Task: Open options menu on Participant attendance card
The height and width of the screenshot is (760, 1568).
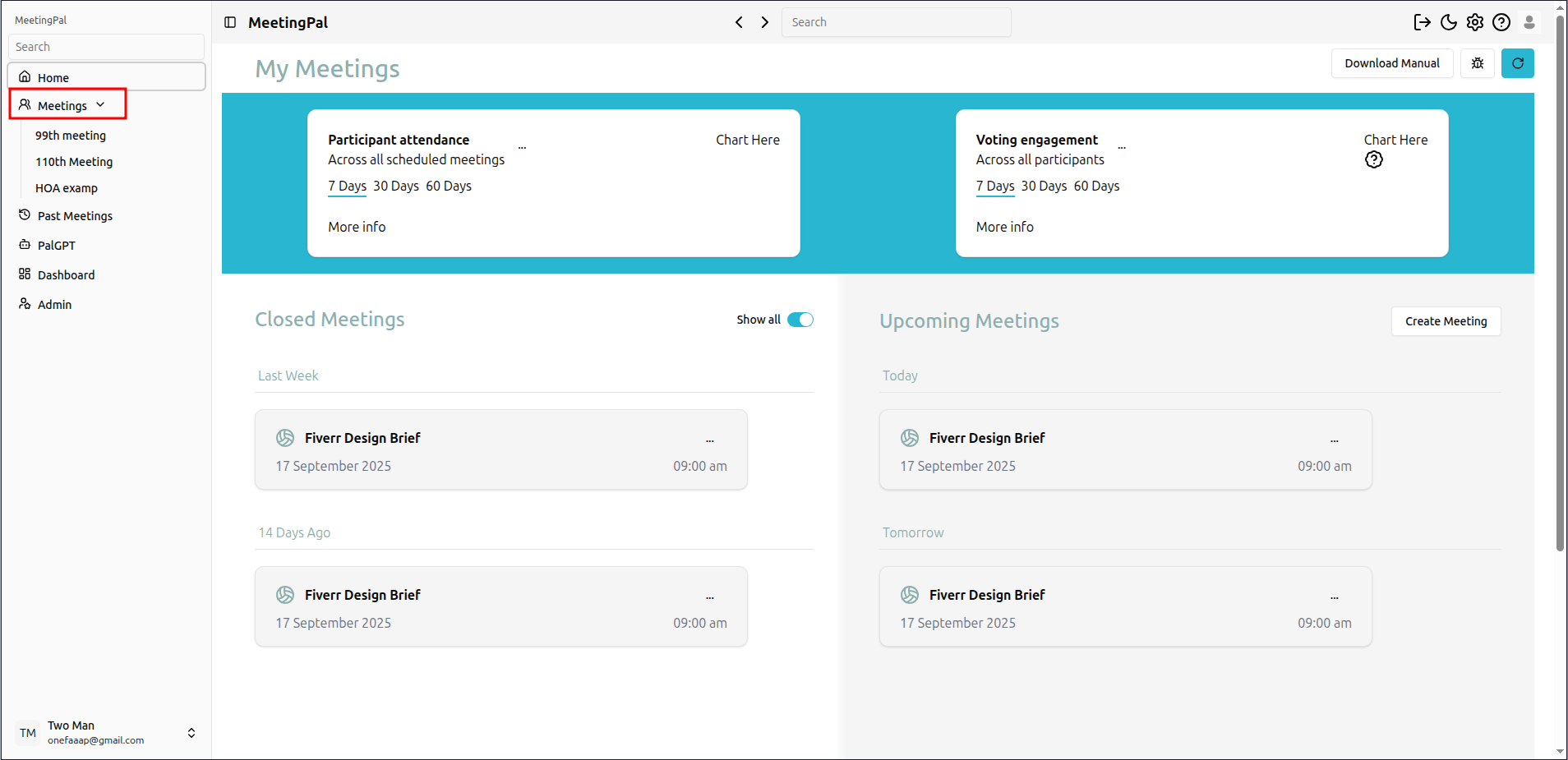Action: coord(522,148)
